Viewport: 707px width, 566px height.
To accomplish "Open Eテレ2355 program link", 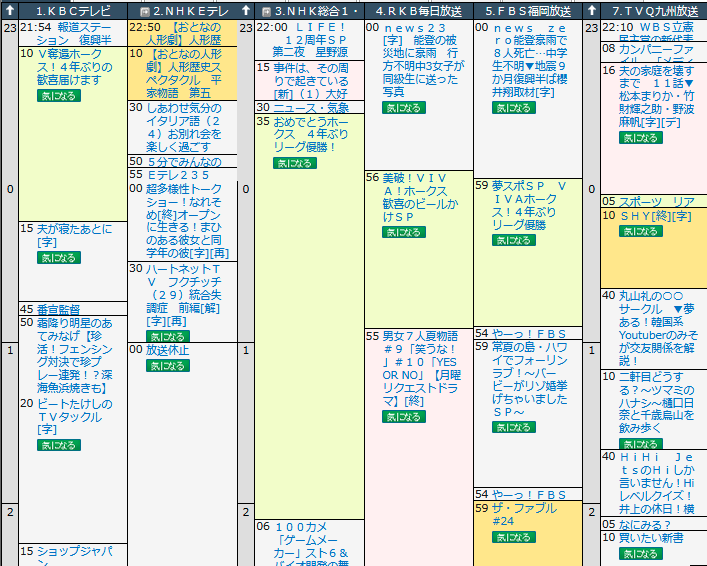I will 179,175.
